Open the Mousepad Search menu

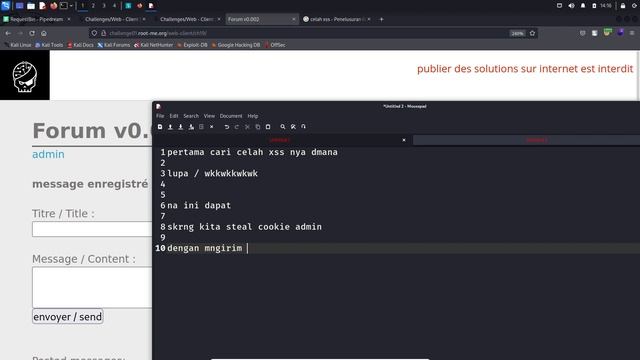pyautogui.click(x=191, y=116)
